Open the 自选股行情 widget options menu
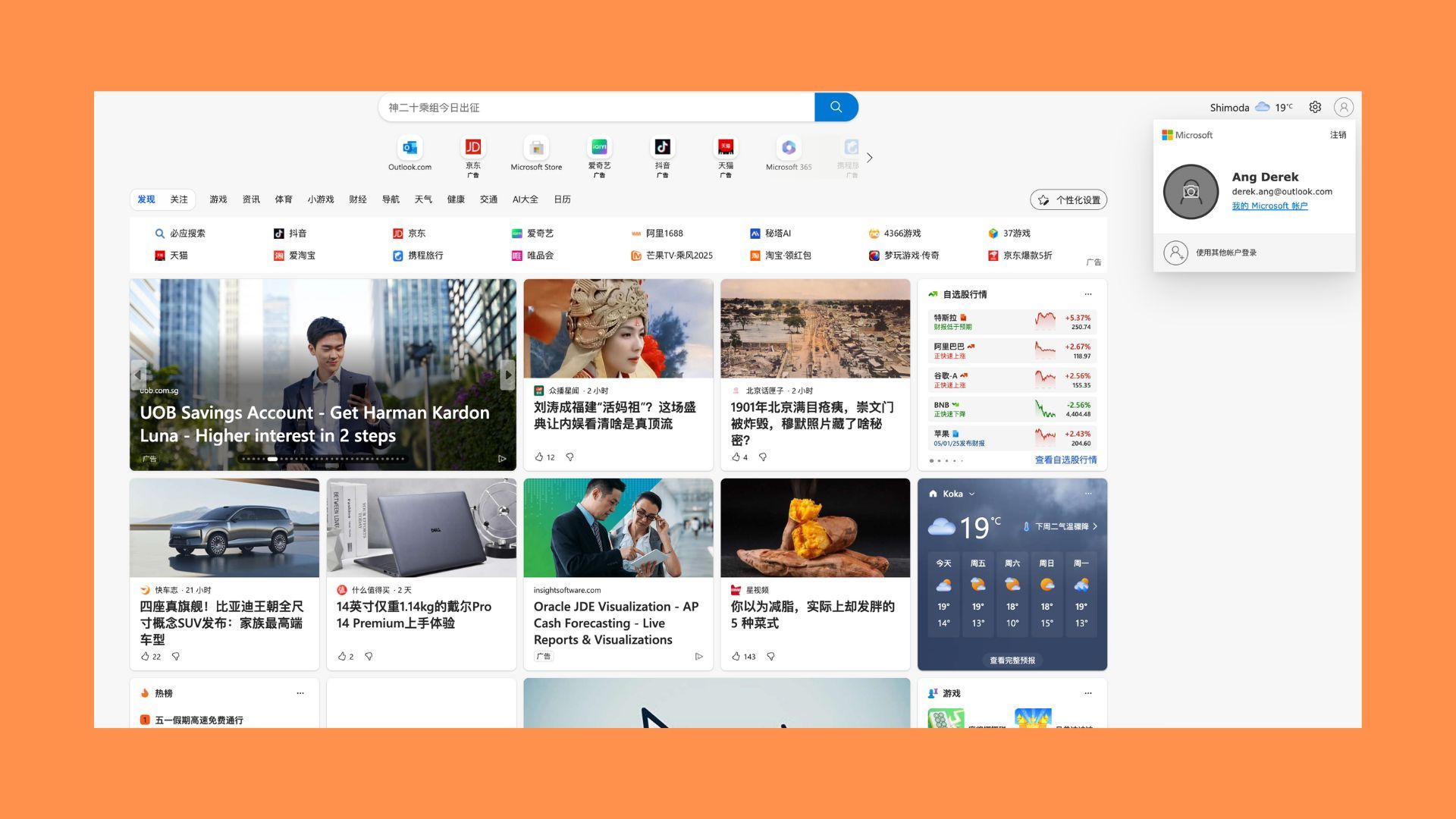The image size is (1456, 819). [x=1088, y=294]
